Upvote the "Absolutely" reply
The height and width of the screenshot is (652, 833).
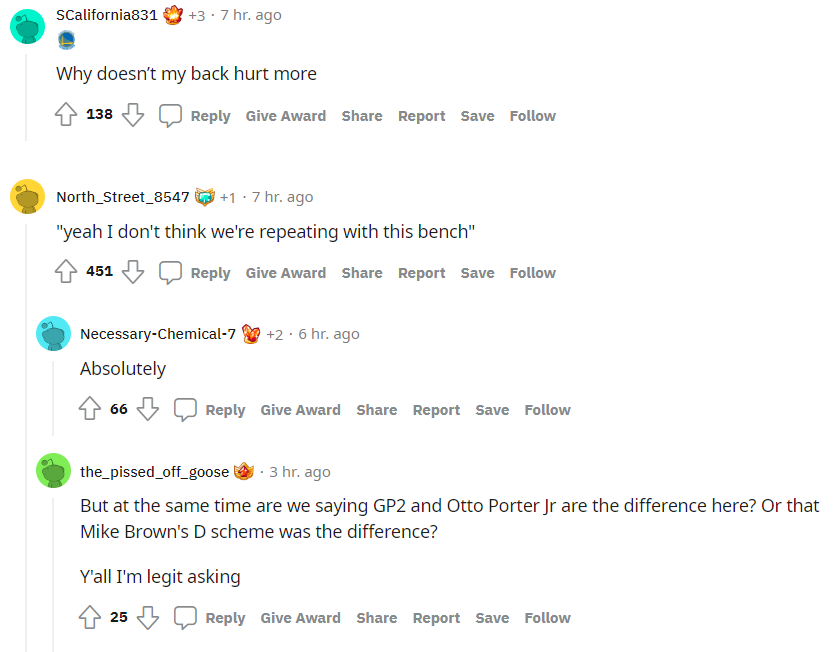(x=90, y=409)
